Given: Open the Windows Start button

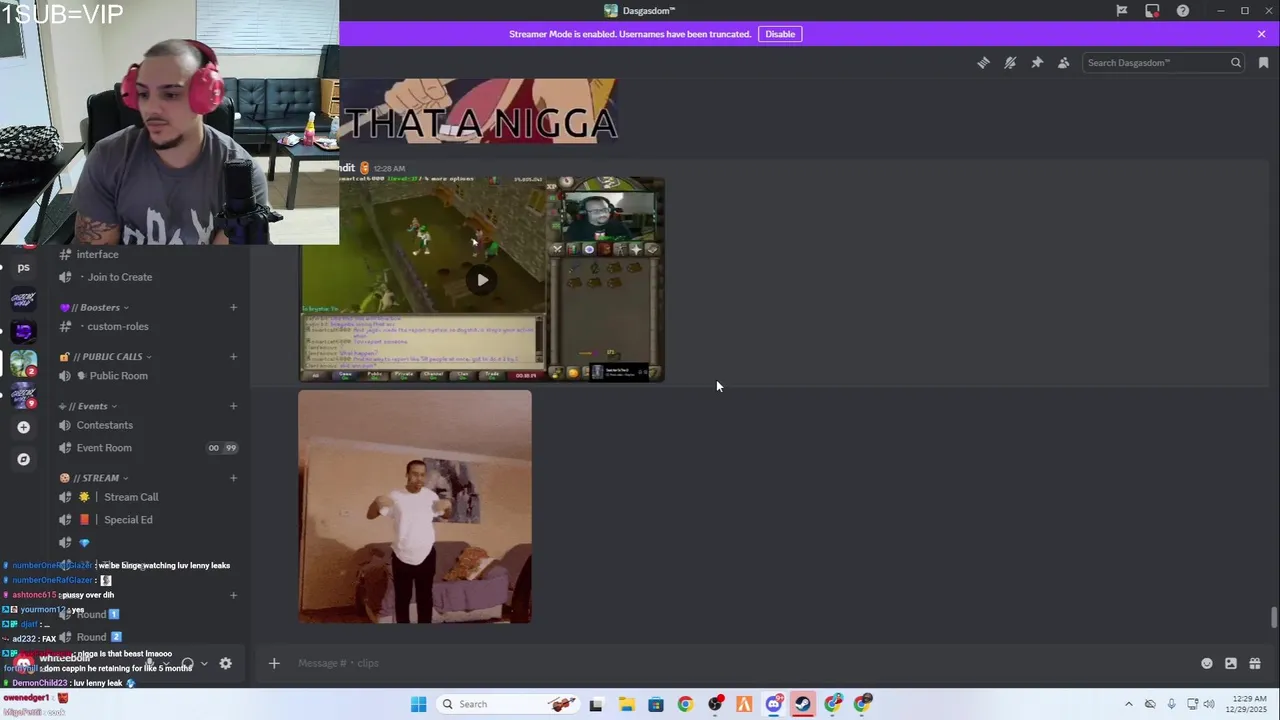Looking at the screenshot, I should pyautogui.click(x=419, y=704).
